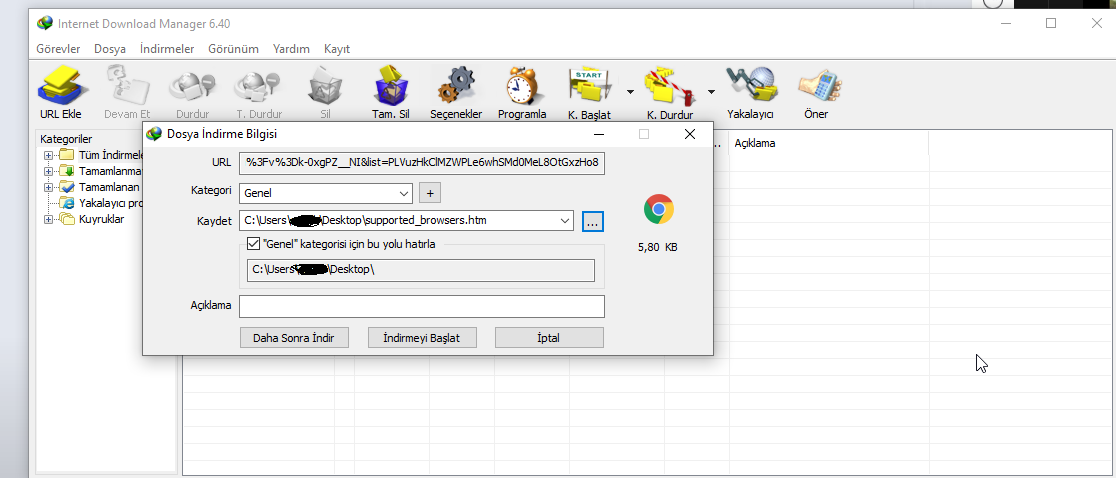This screenshot has width=1116, height=478.
Task: Click the Dosya İndirme Bilgisi title icon
Action: 154,134
